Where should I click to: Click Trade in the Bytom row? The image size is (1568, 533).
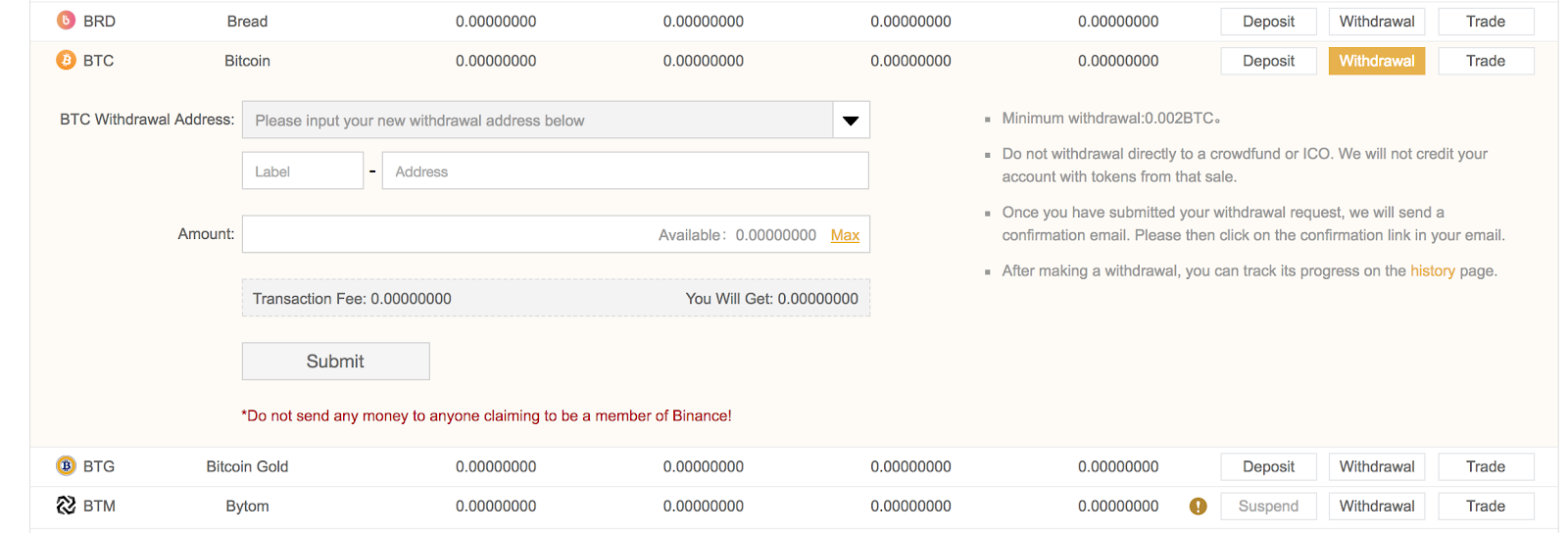[x=1485, y=507]
